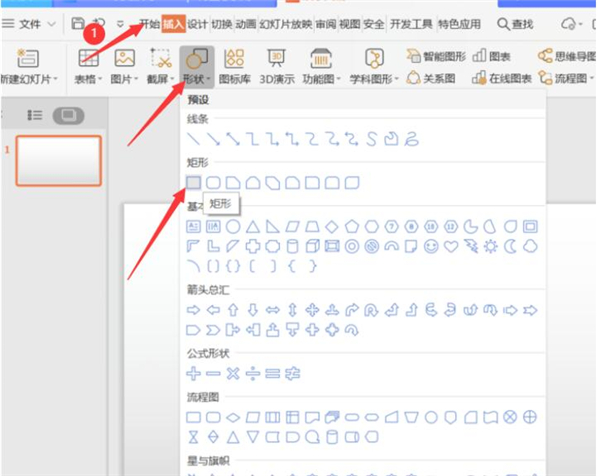Viewport: 600px width, 476px height.
Task: Click the save icon in quick toolbar
Action: [x=77, y=23]
